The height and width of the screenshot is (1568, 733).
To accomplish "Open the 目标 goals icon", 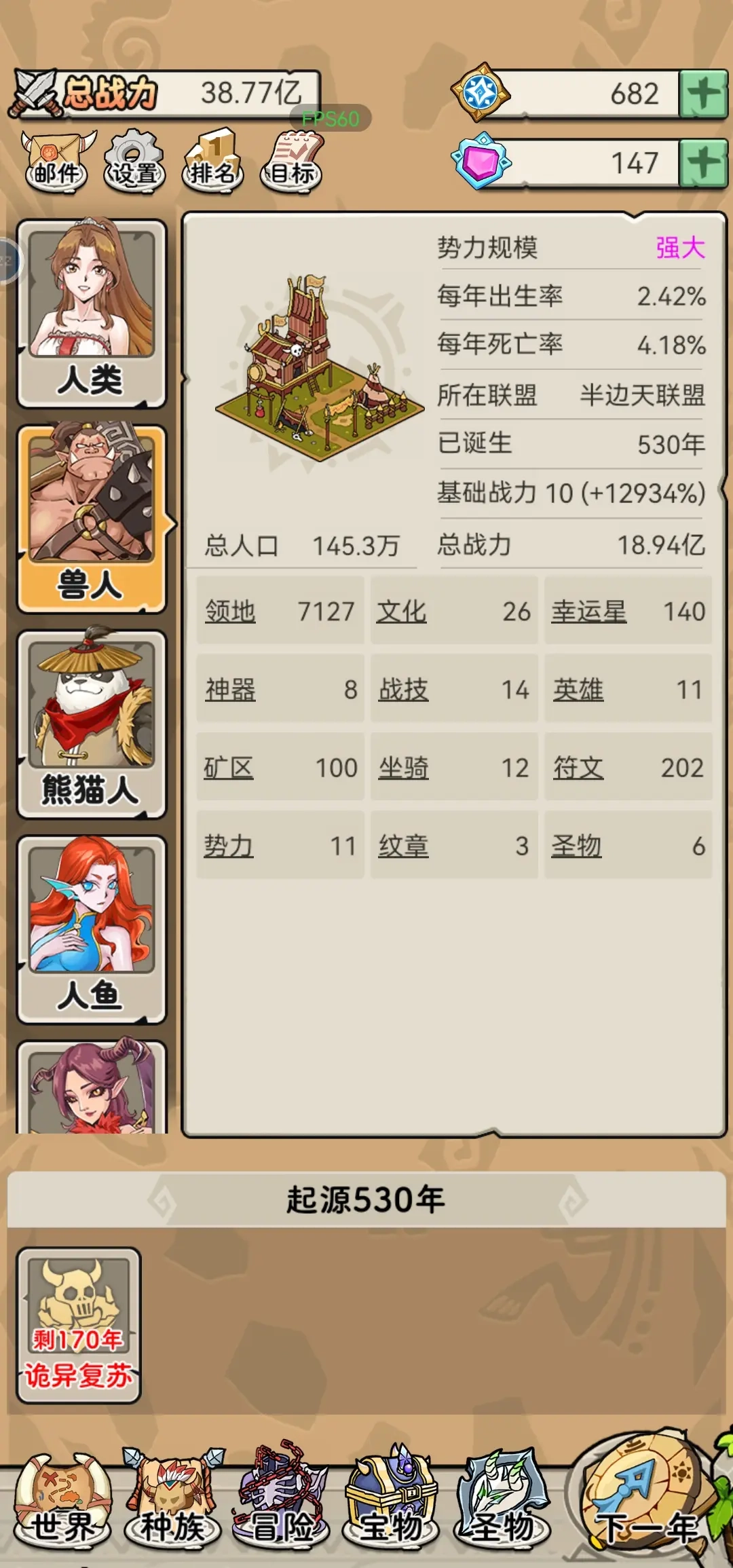I will [x=293, y=161].
